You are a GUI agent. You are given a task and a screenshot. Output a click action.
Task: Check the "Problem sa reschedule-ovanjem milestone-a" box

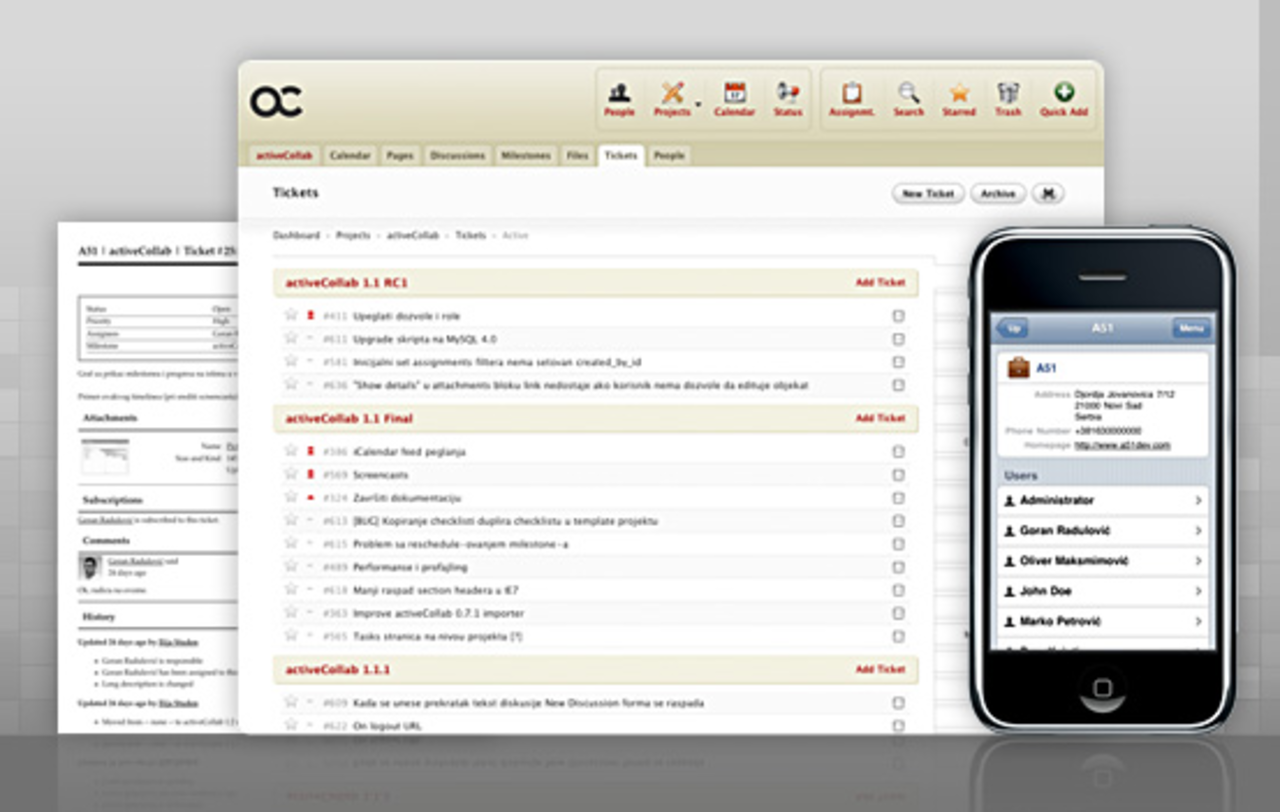click(x=898, y=544)
